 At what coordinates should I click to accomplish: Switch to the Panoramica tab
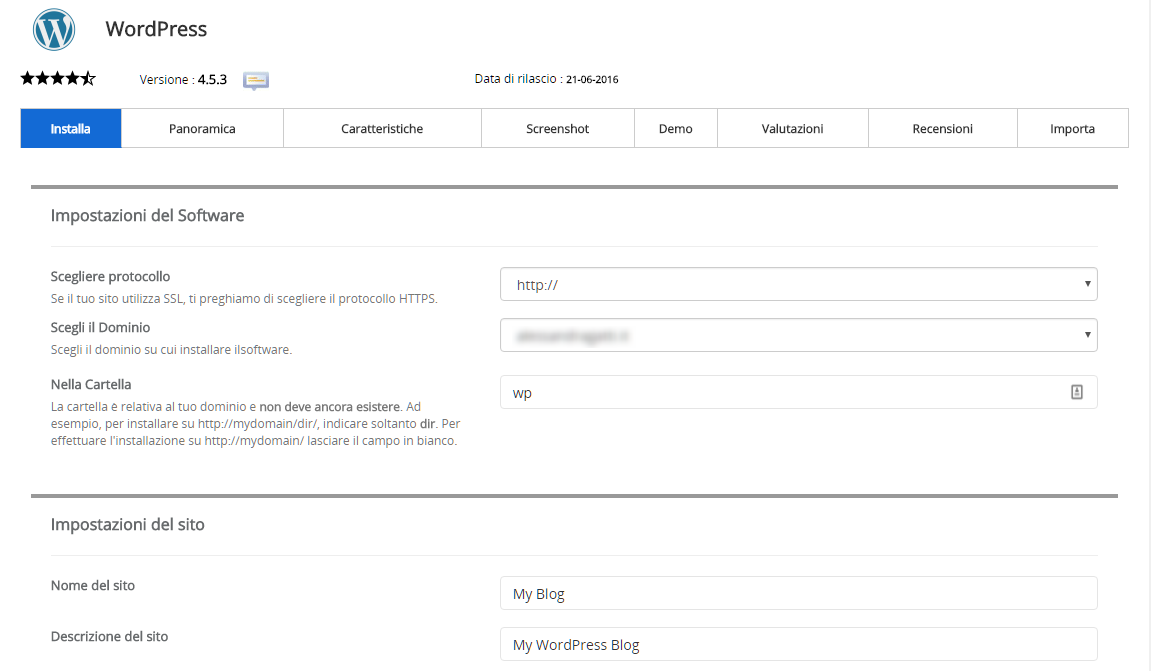[x=202, y=128]
